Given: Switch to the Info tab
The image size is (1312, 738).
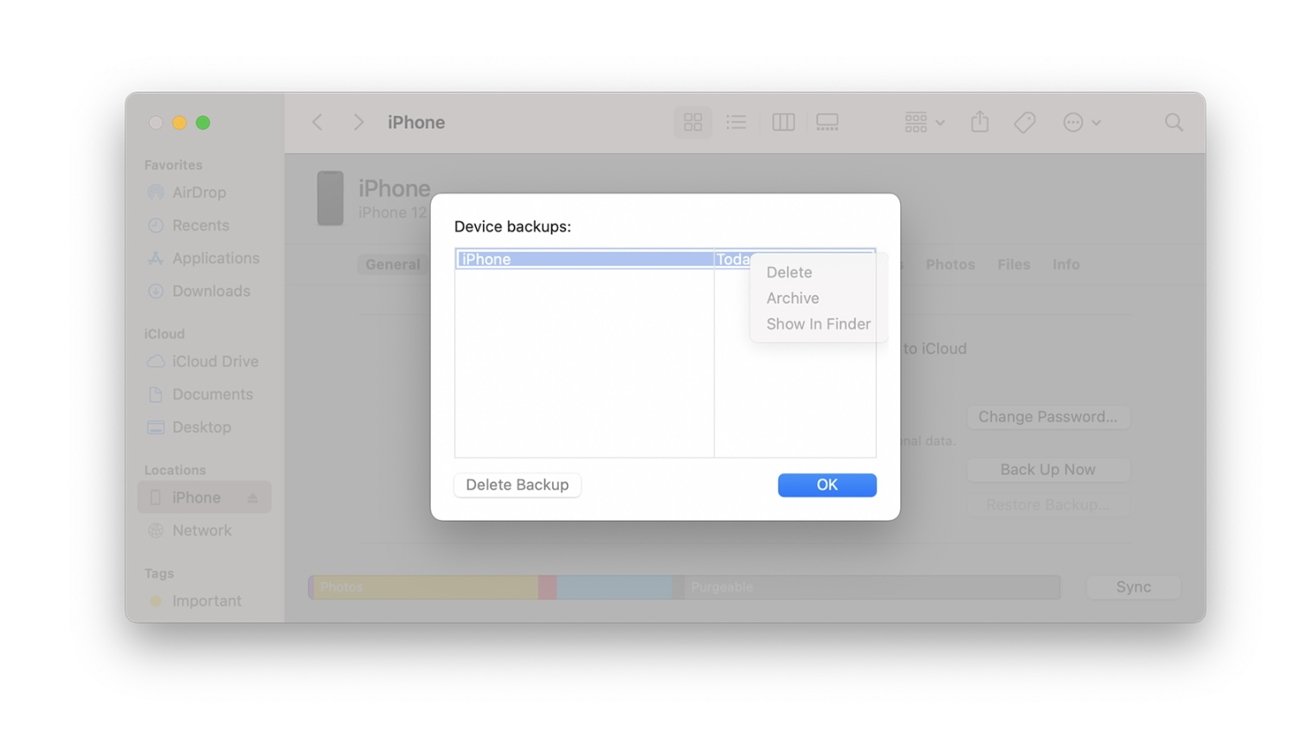Looking at the screenshot, I should pyautogui.click(x=1066, y=265).
